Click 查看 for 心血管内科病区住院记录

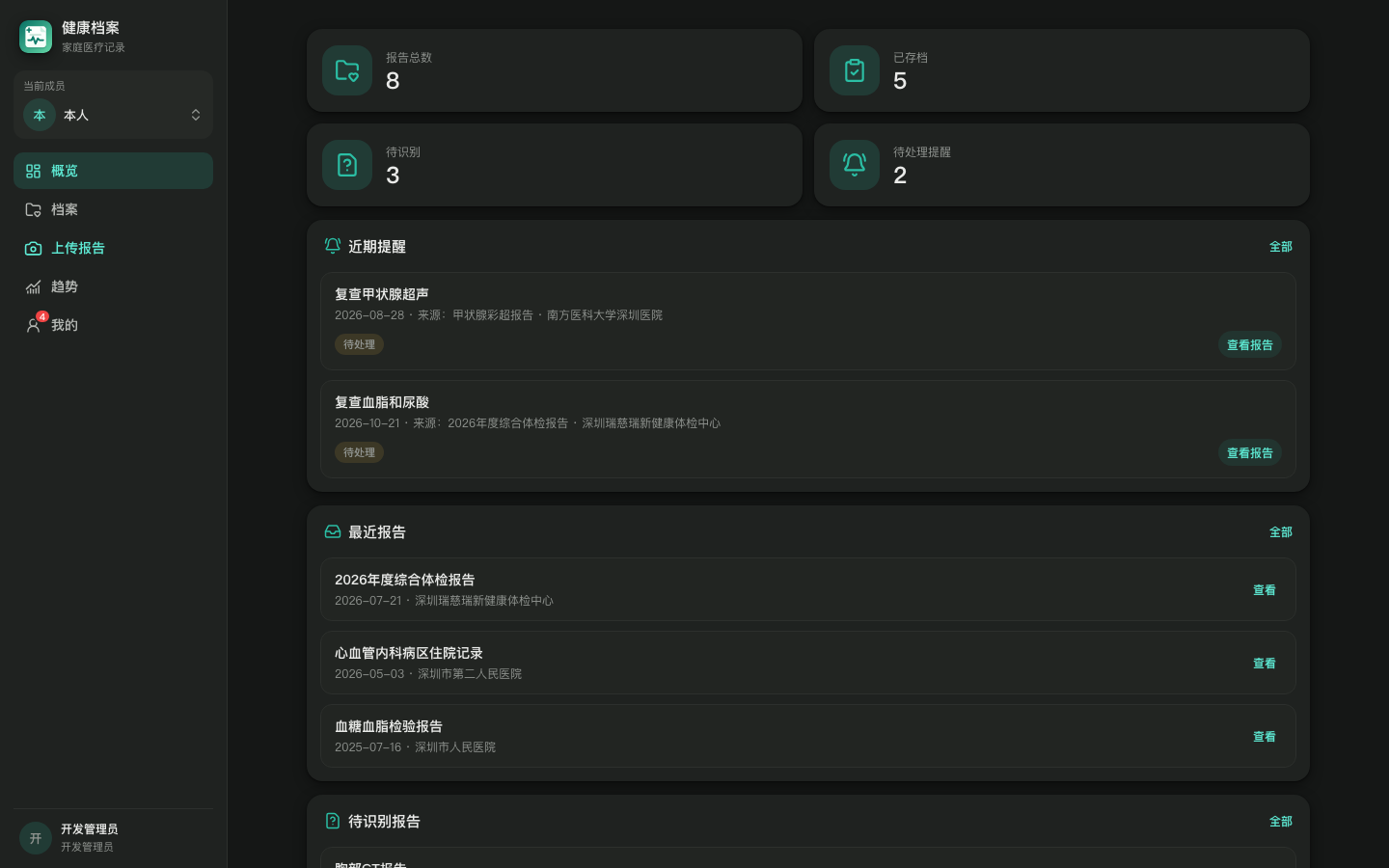[x=1265, y=664]
